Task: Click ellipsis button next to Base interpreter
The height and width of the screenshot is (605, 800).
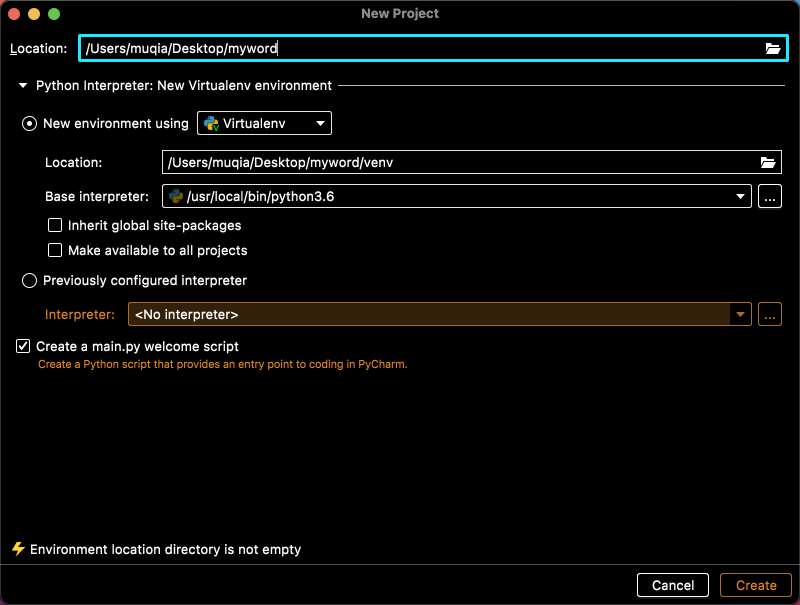Action: (770, 197)
